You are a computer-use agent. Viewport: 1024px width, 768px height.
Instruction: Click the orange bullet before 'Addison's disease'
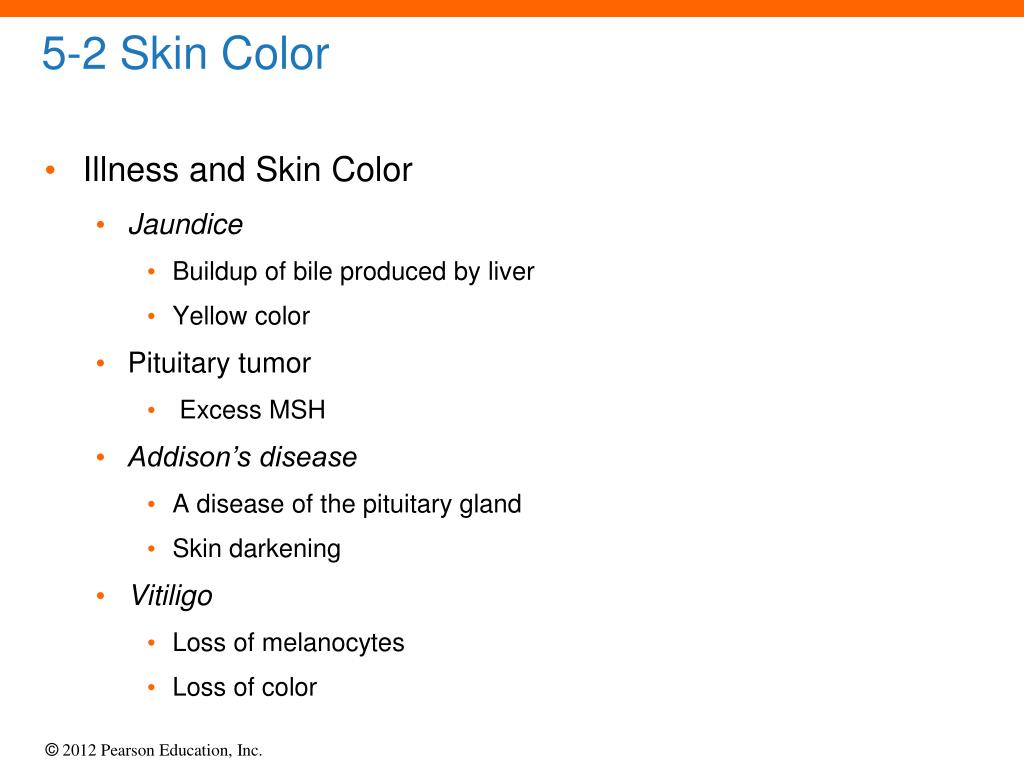(x=101, y=458)
